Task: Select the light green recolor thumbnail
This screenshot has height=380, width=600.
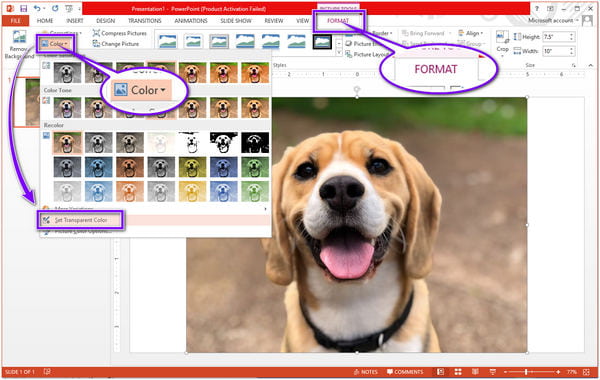Action: pos(255,191)
